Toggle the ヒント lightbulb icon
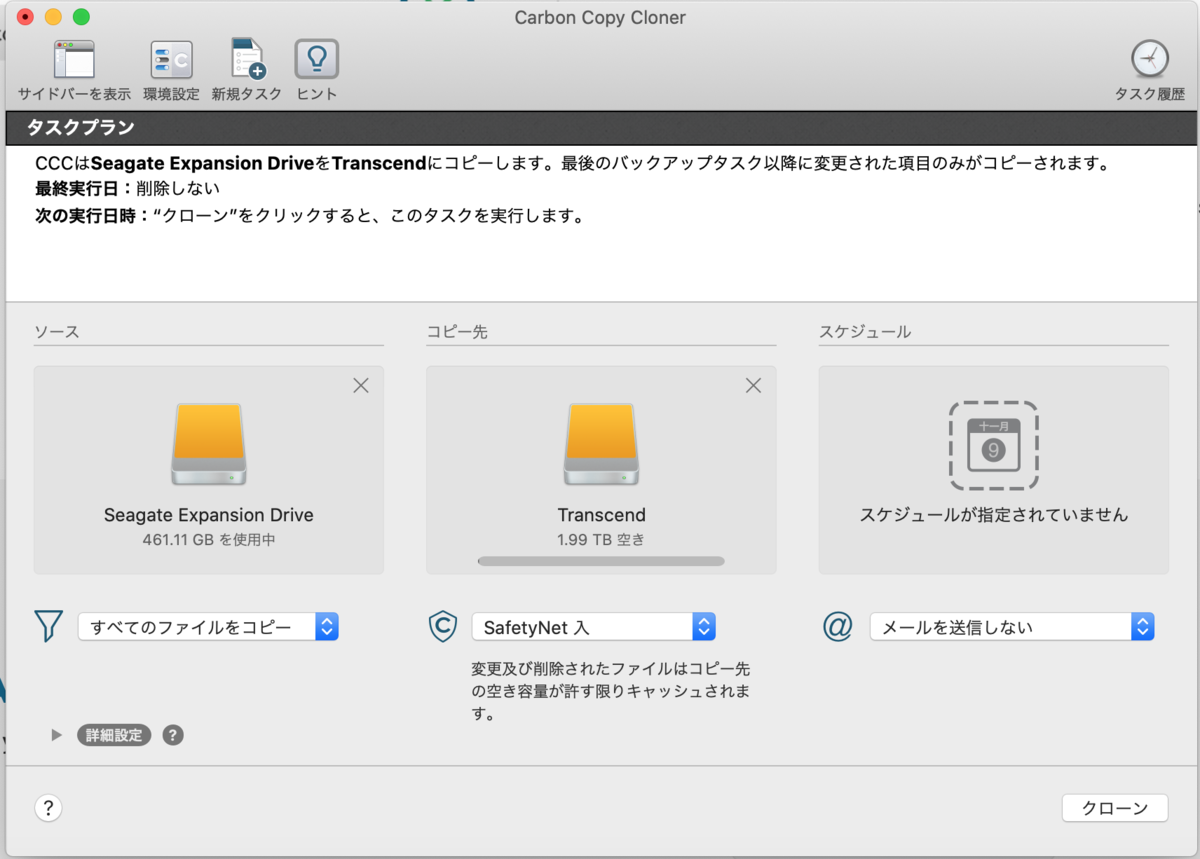This screenshot has width=1200, height=859. coord(316,60)
